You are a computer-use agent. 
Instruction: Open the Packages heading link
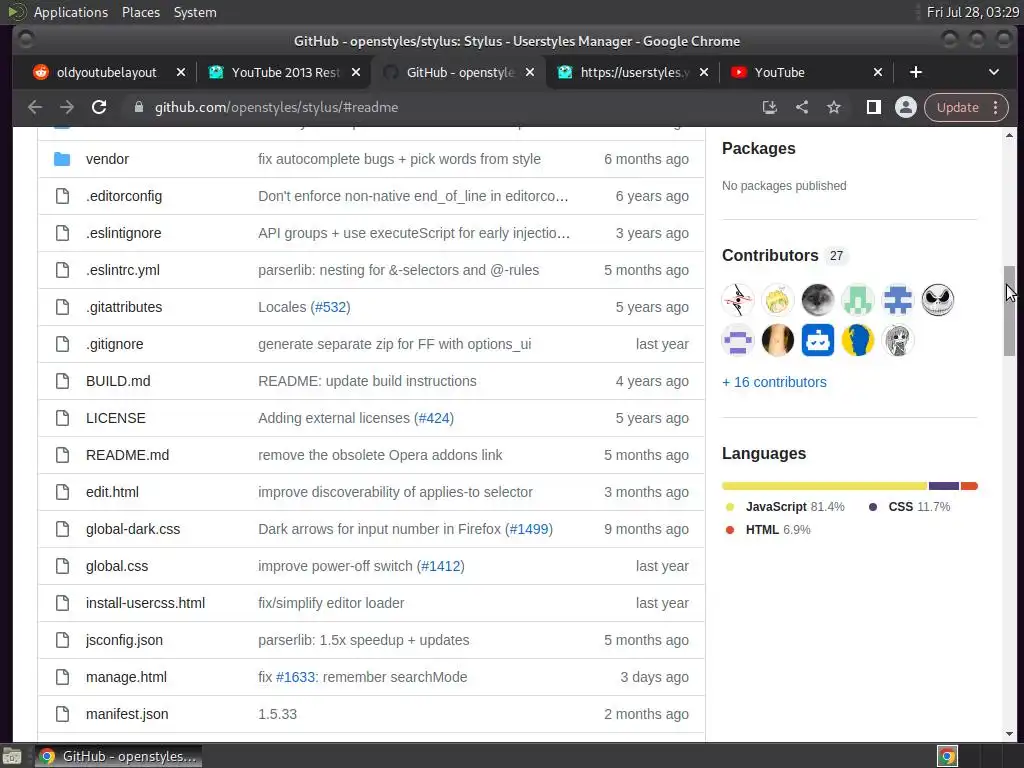coord(758,148)
